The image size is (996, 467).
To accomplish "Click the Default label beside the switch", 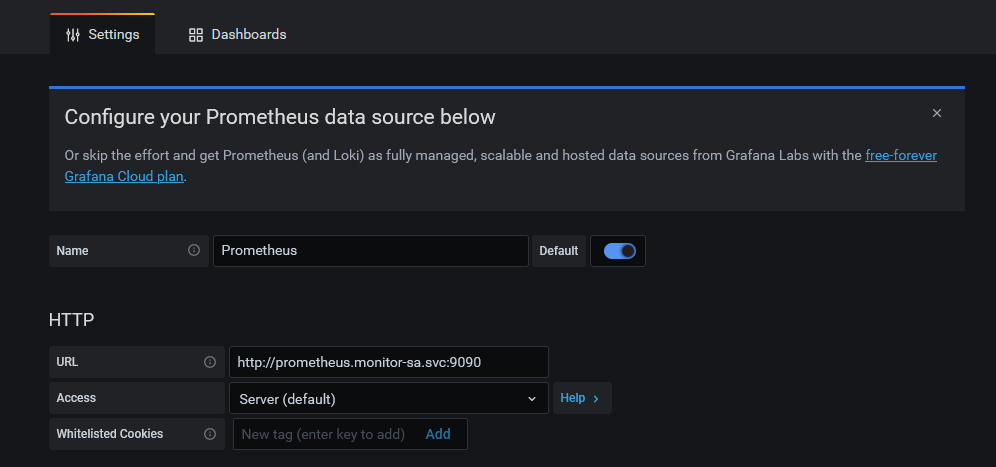I will click(559, 251).
